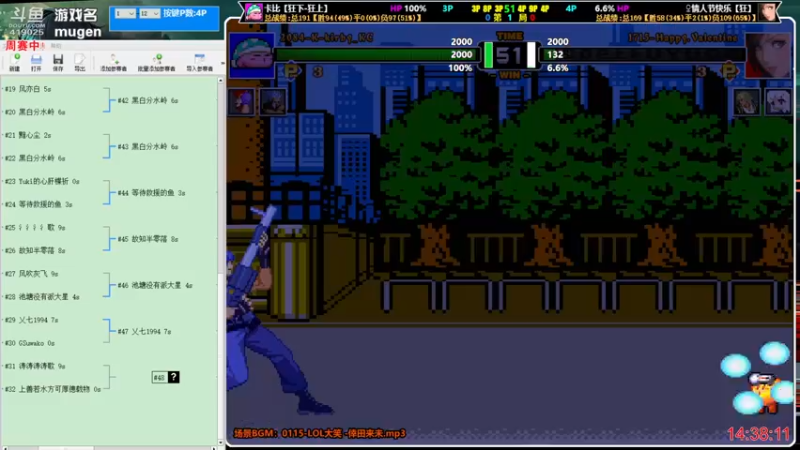Image resolution: width=800 pixels, height=450 pixels.
Task: Open the first dropdown in blue panel
Action: click(x=125, y=14)
